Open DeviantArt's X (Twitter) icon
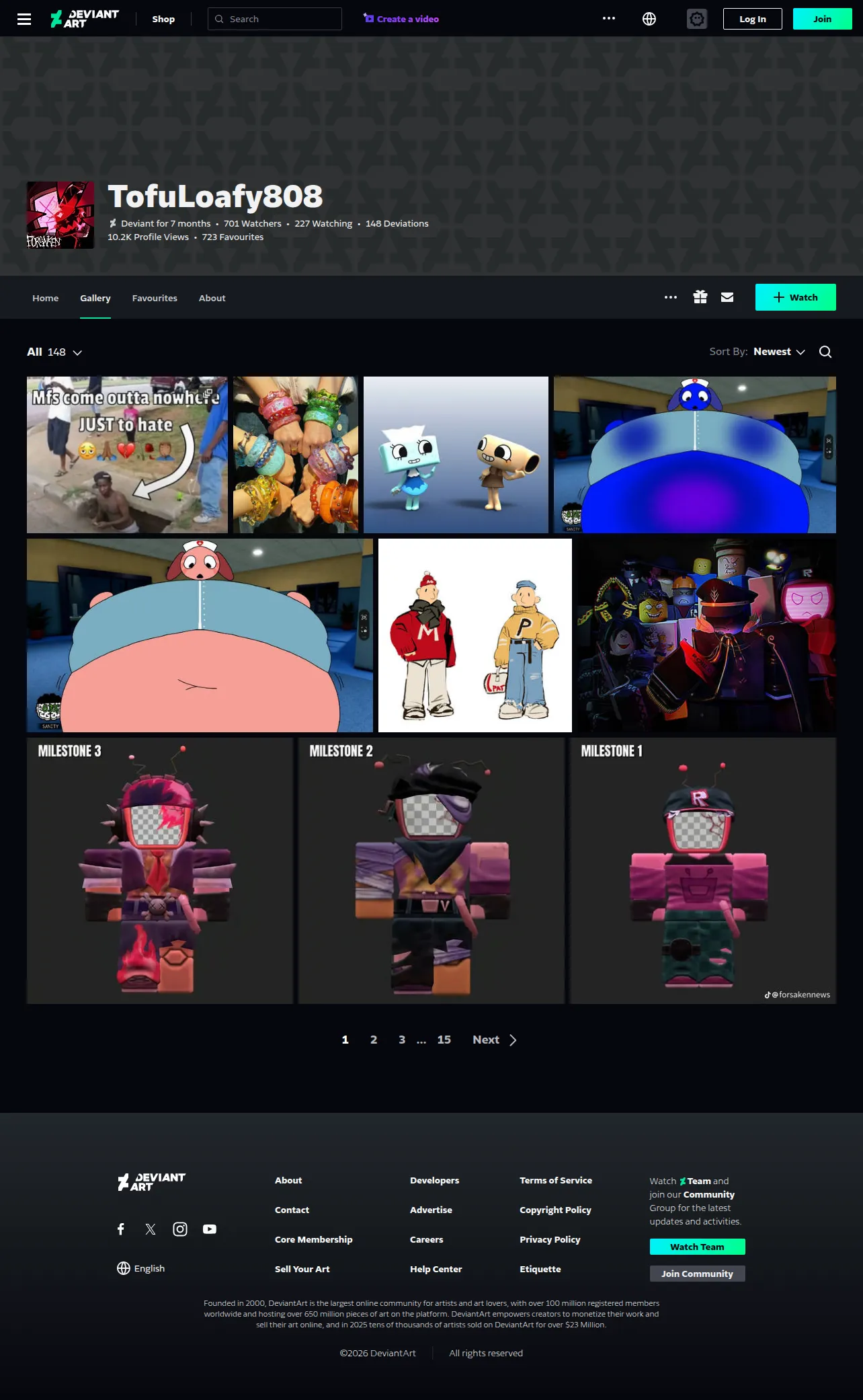The height and width of the screenshot is (1400, 863). tap(151, 1229)
